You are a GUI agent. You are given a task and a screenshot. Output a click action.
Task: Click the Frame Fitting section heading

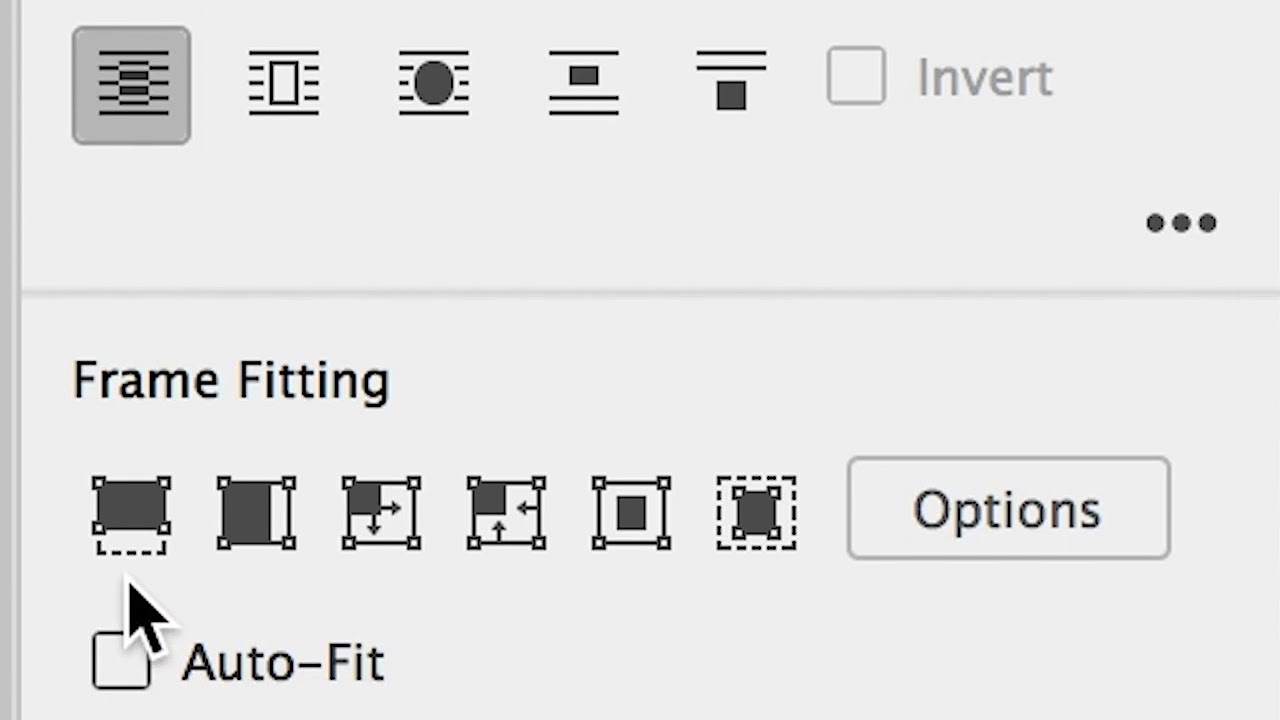tap(231, 382)
